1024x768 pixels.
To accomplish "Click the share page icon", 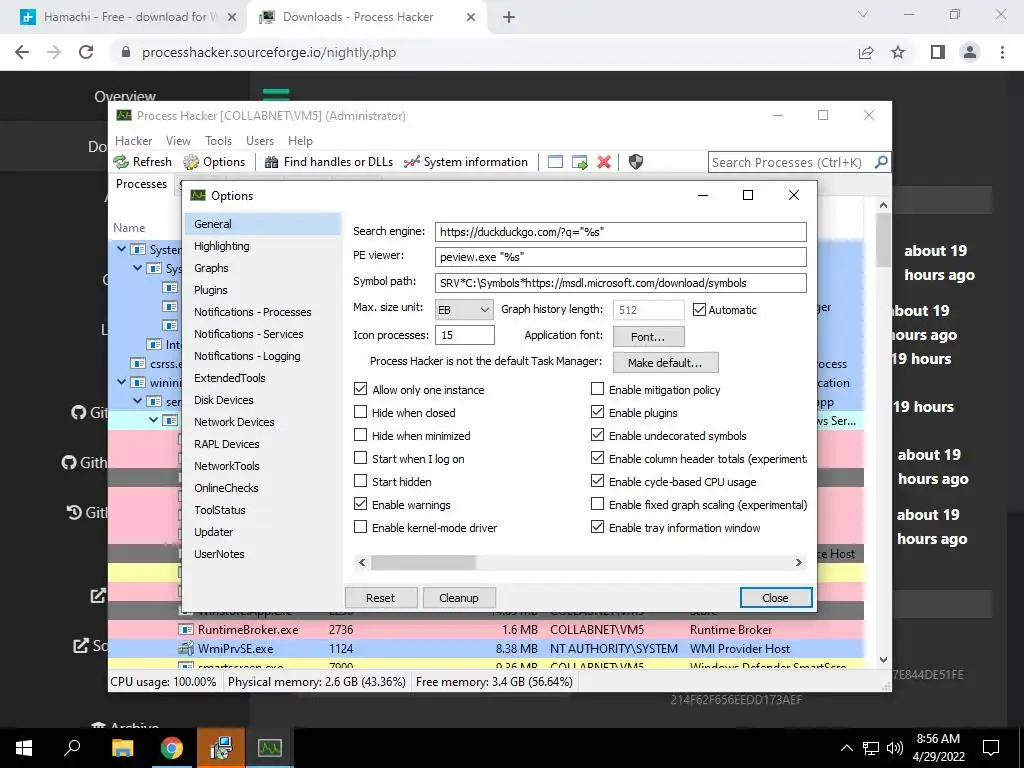I will (x=866, y=52).
